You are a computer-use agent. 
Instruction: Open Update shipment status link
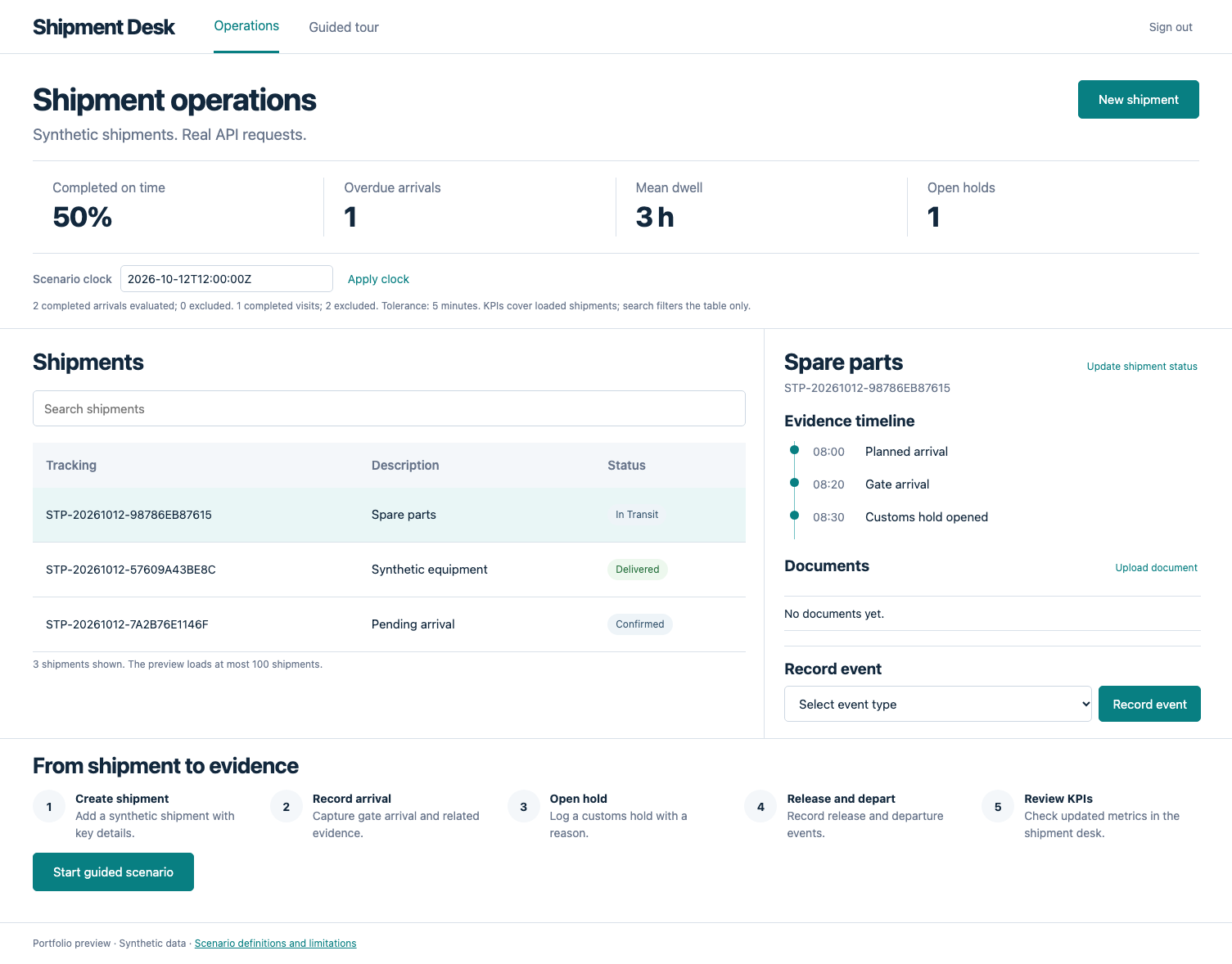[1142, 367]
